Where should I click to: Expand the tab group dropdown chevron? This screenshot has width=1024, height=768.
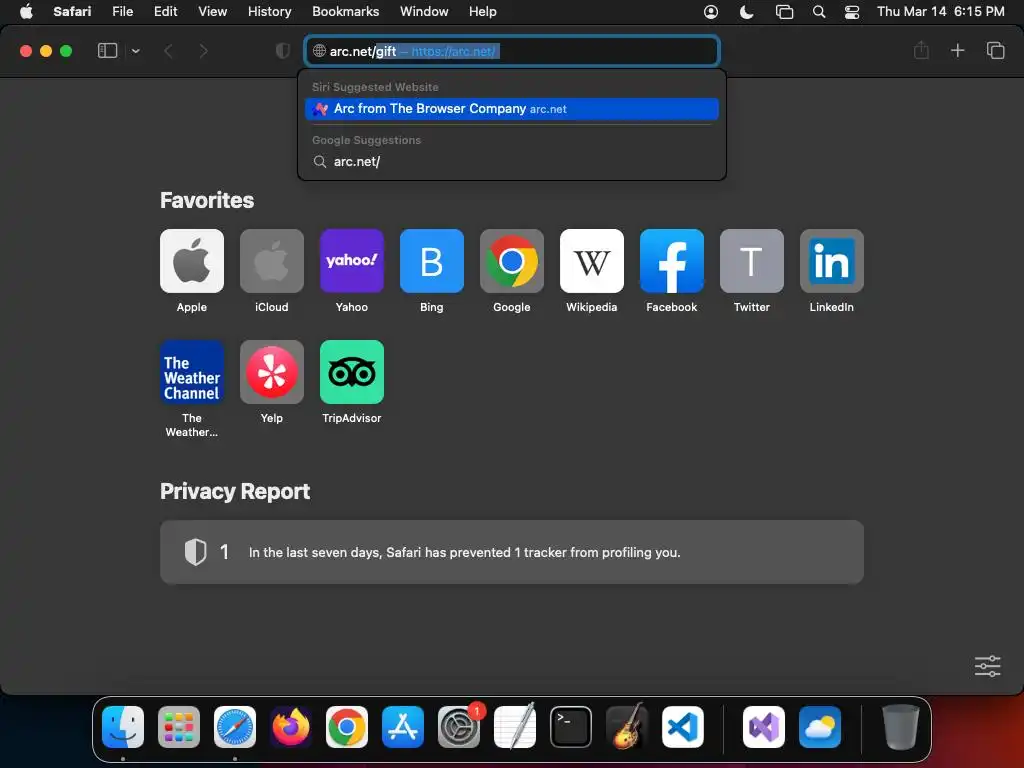click(135, 51)
